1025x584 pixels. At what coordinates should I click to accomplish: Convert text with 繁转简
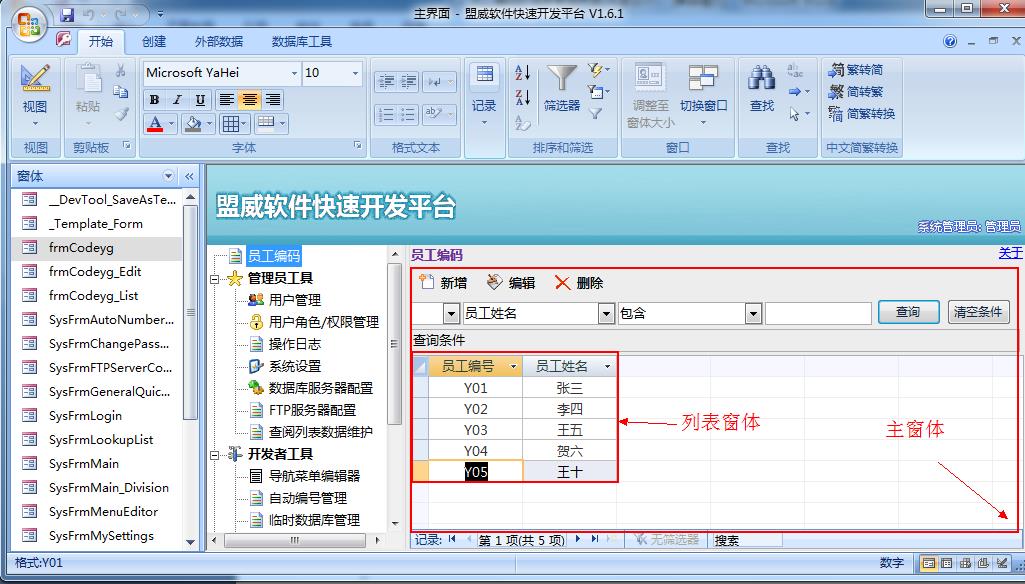(856, 69)
